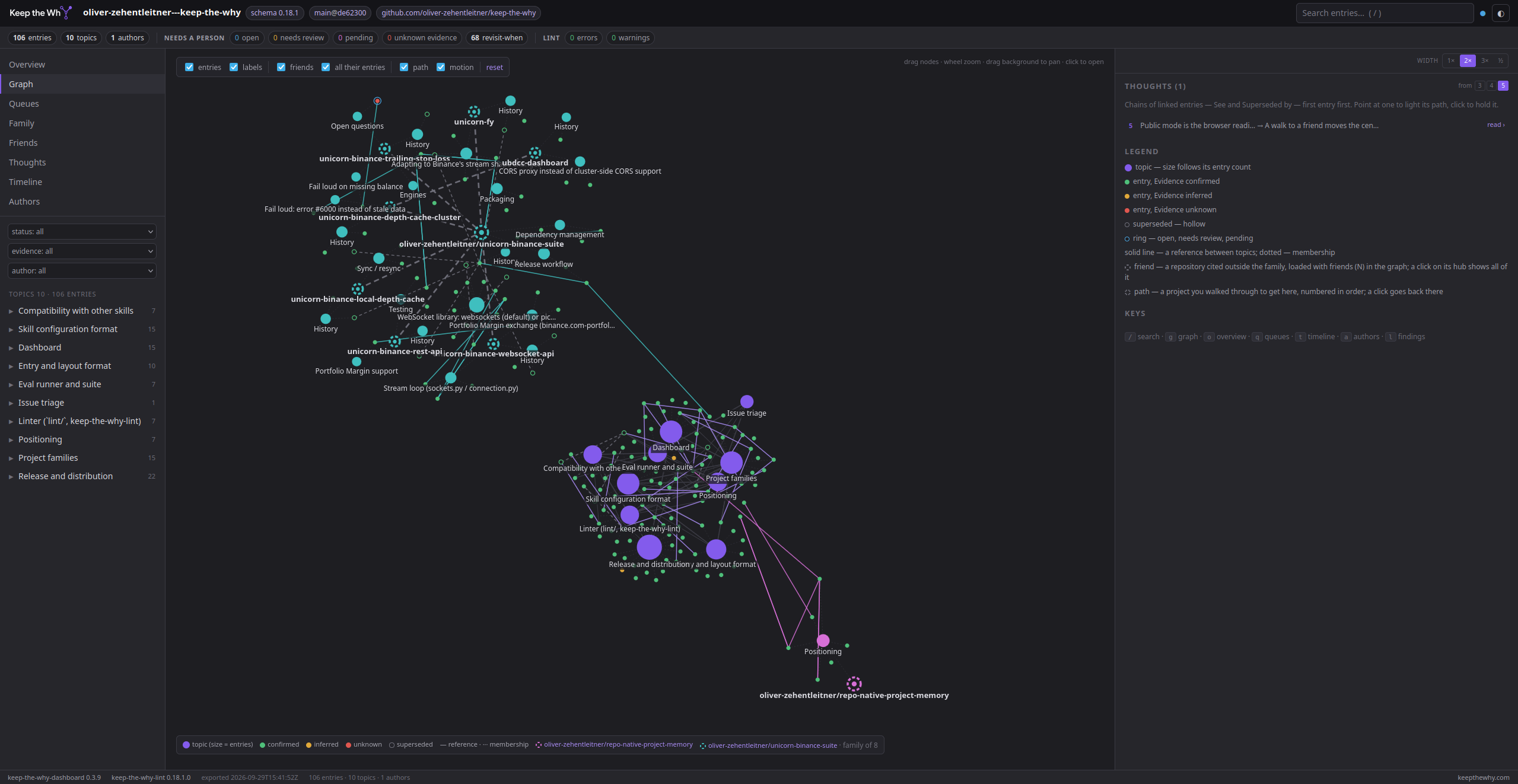The image size is (1518, 784).
Task: Click the main@de62300 commit pill
Action: pyautogui.click(x=340, y=13)
